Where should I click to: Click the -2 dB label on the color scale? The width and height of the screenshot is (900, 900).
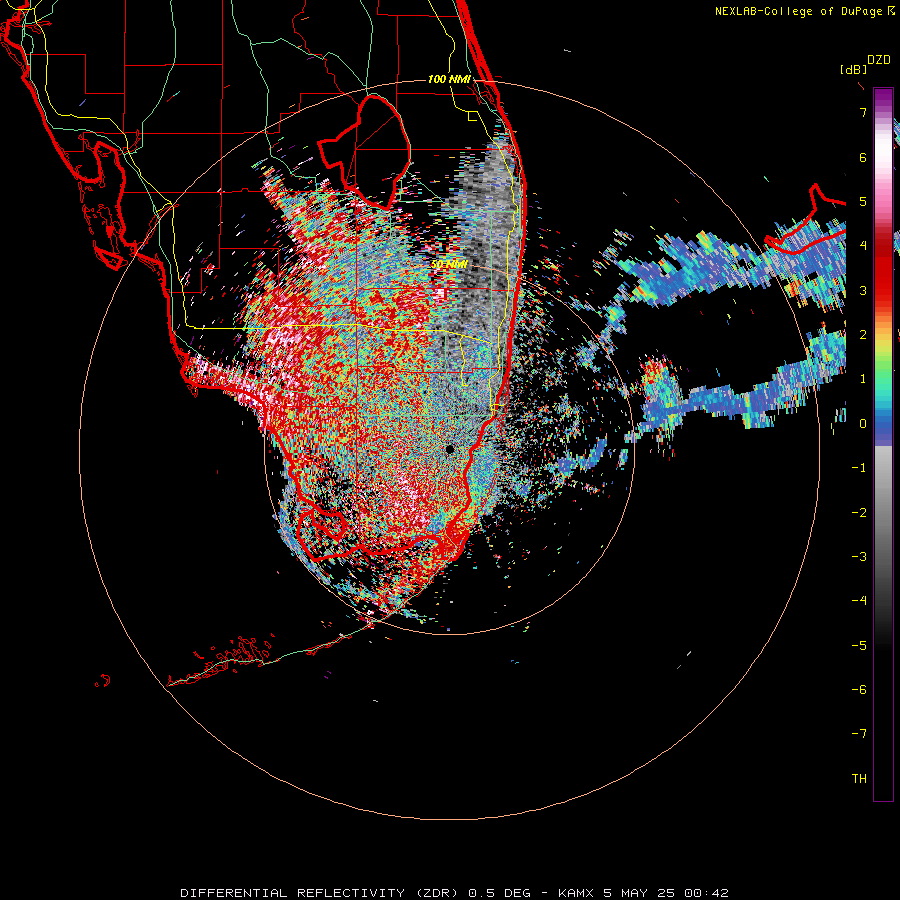click(x=859, y=513)
